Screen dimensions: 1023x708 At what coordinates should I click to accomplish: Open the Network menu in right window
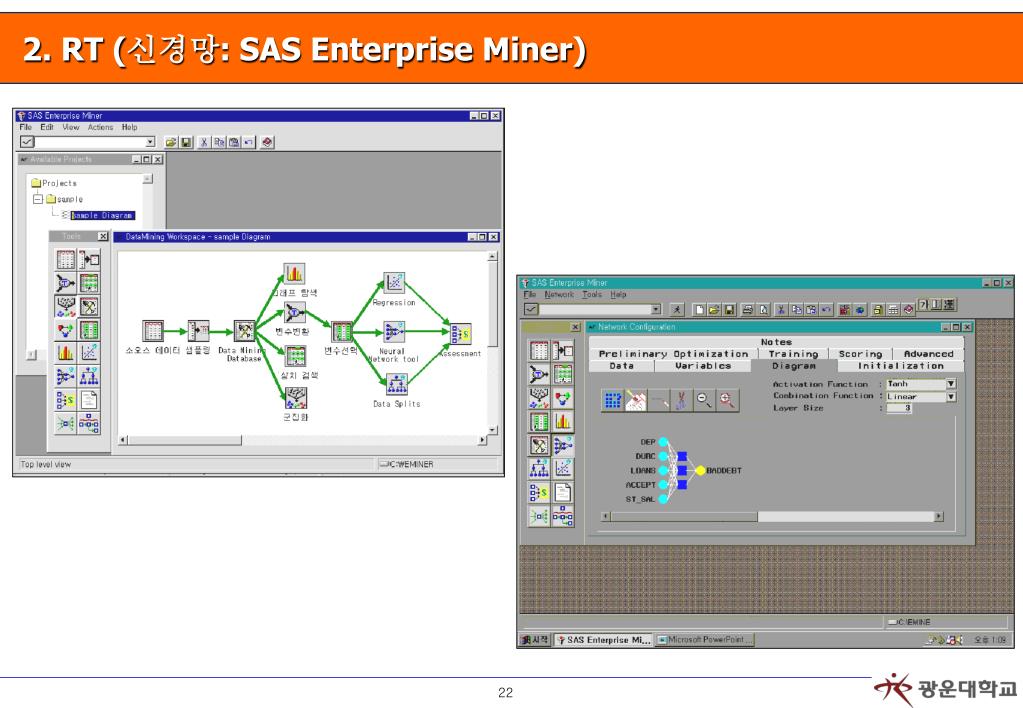click(x=559, y=295)
